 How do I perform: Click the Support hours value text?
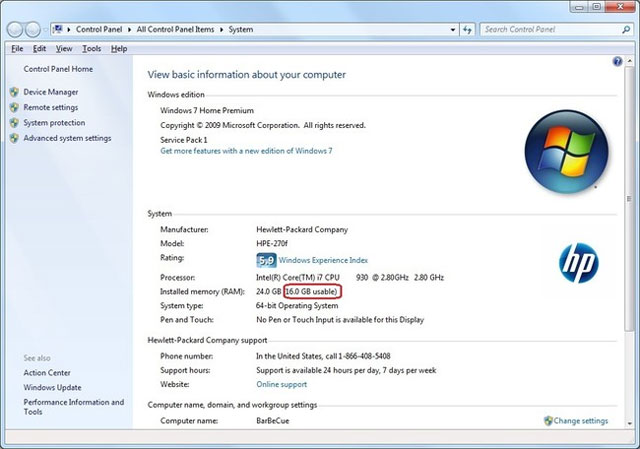tap(346, 370)
